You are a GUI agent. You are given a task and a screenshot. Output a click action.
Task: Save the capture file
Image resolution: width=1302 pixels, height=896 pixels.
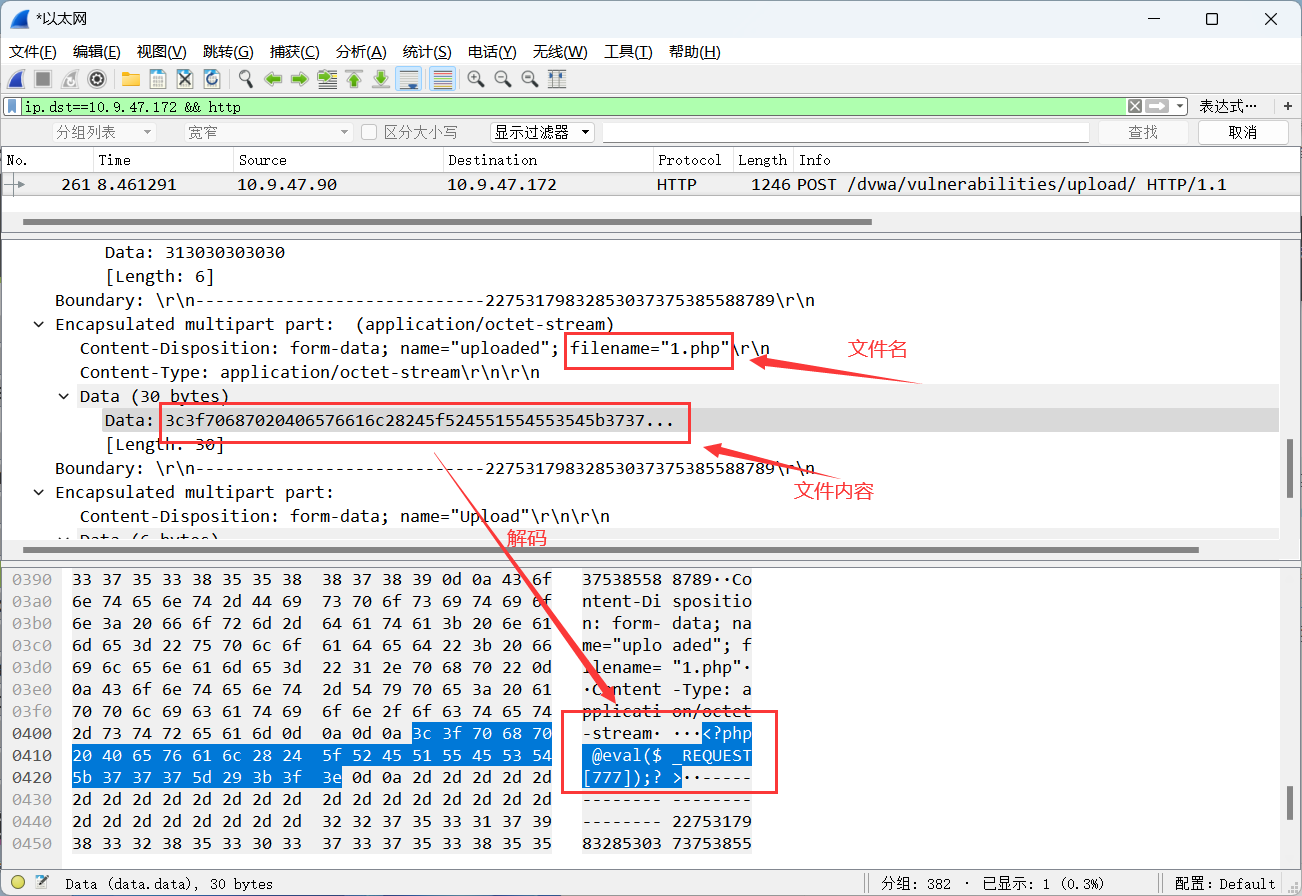point(158,79)
